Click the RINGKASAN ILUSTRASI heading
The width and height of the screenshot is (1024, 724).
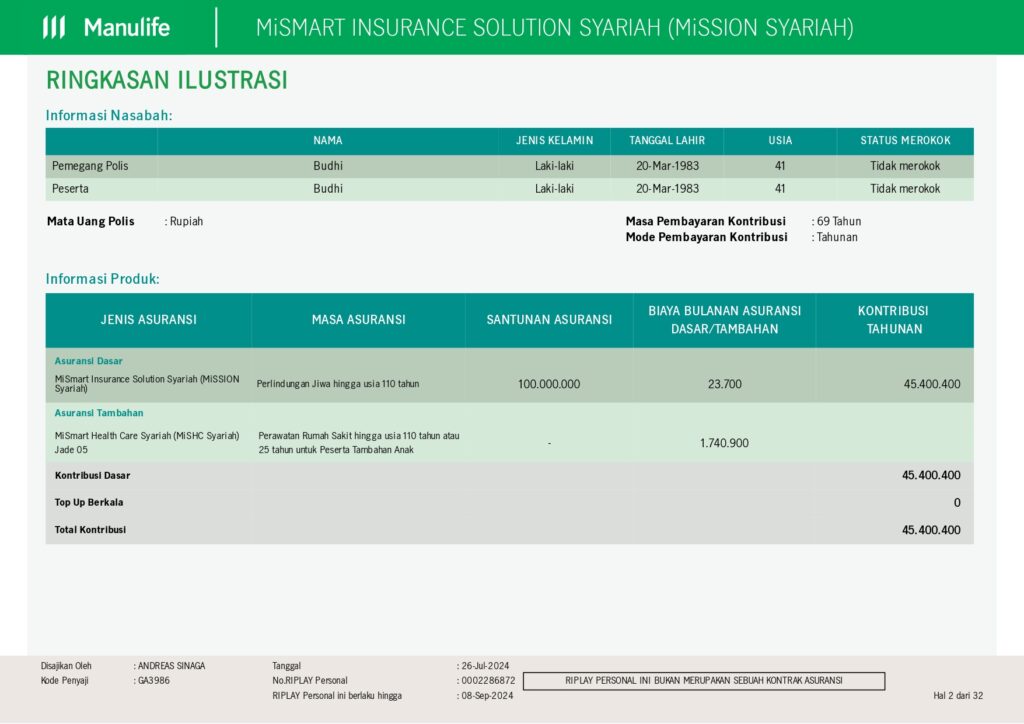(167, 80)
